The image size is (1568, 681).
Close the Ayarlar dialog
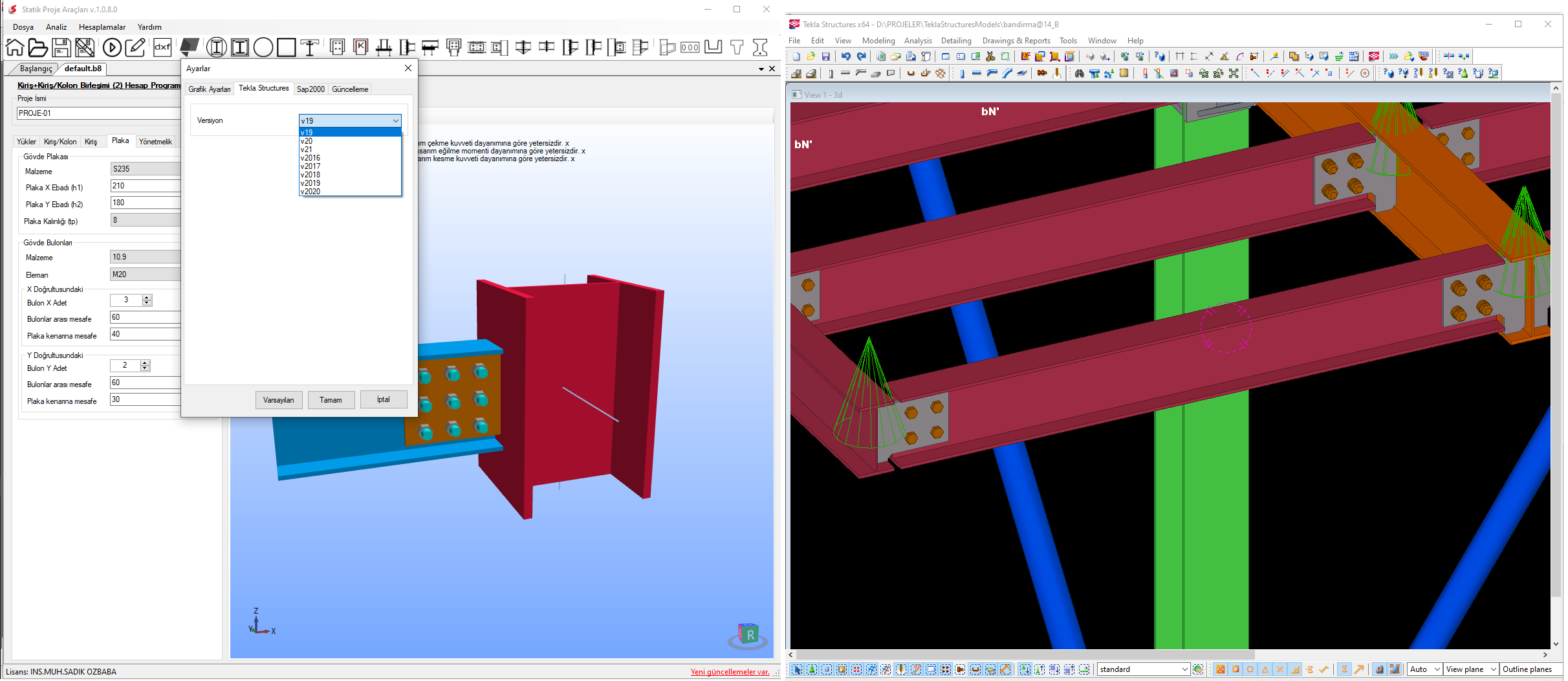pyautogui.click(x=408, y=68)
